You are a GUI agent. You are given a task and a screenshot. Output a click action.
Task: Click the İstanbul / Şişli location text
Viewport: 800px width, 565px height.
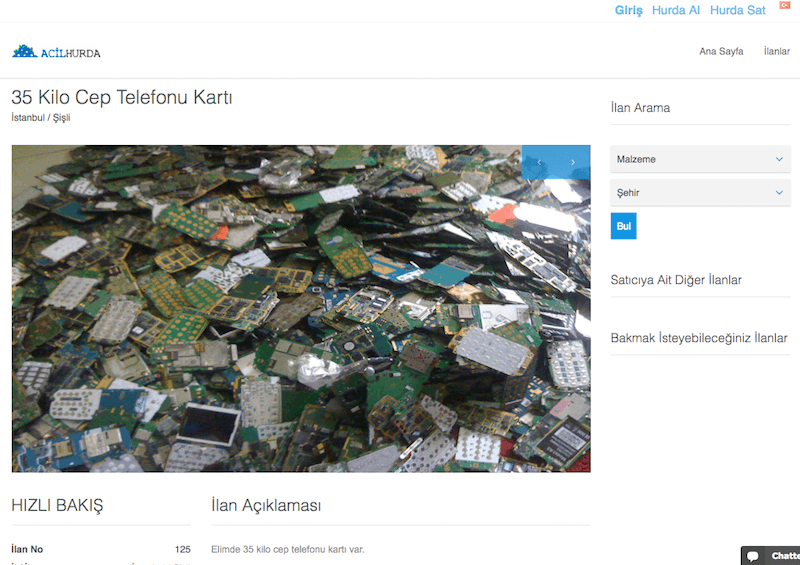point(41,118)
